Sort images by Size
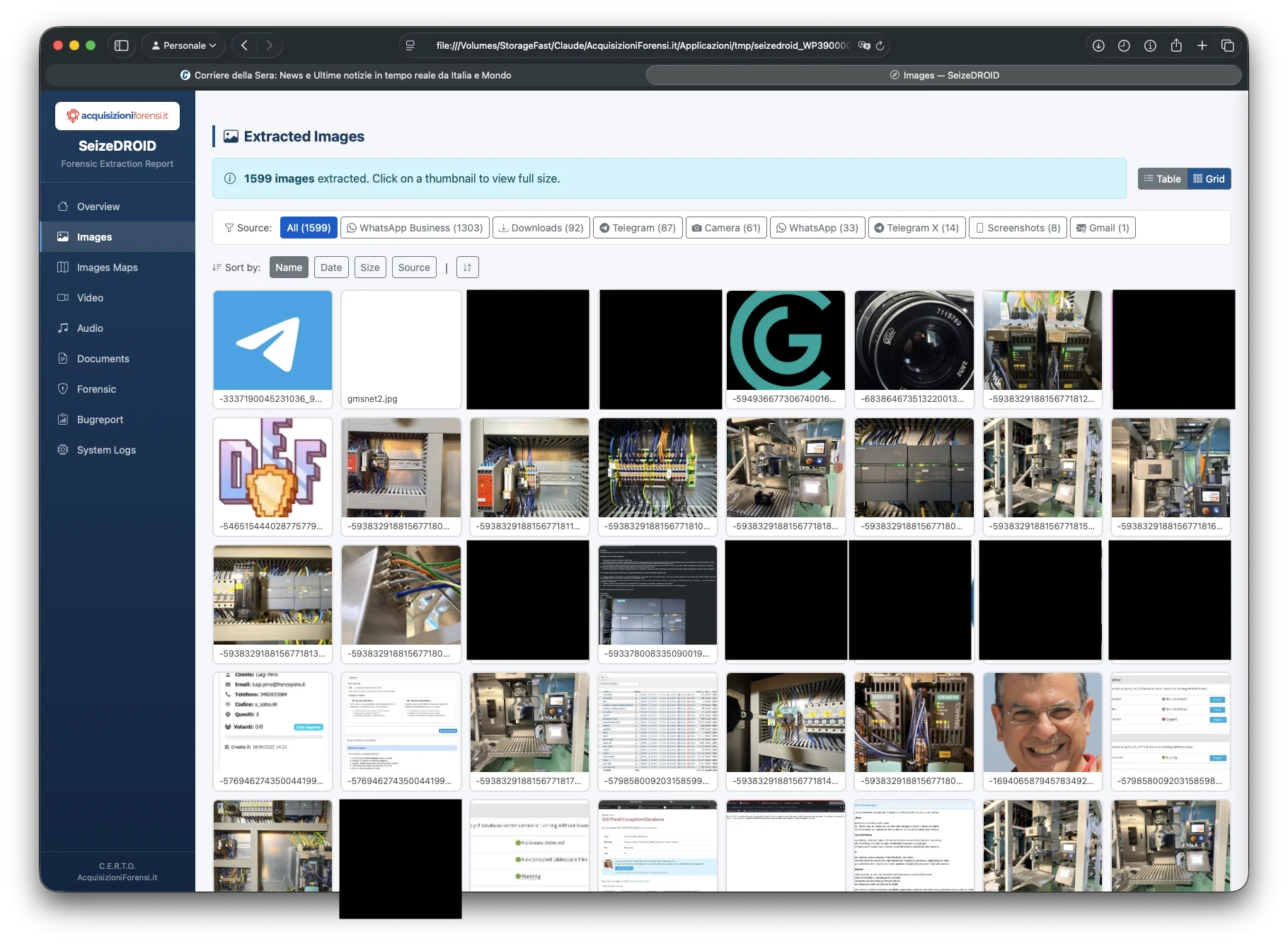This screenshot has width=1288, height=944. click(x=369, y=267)
